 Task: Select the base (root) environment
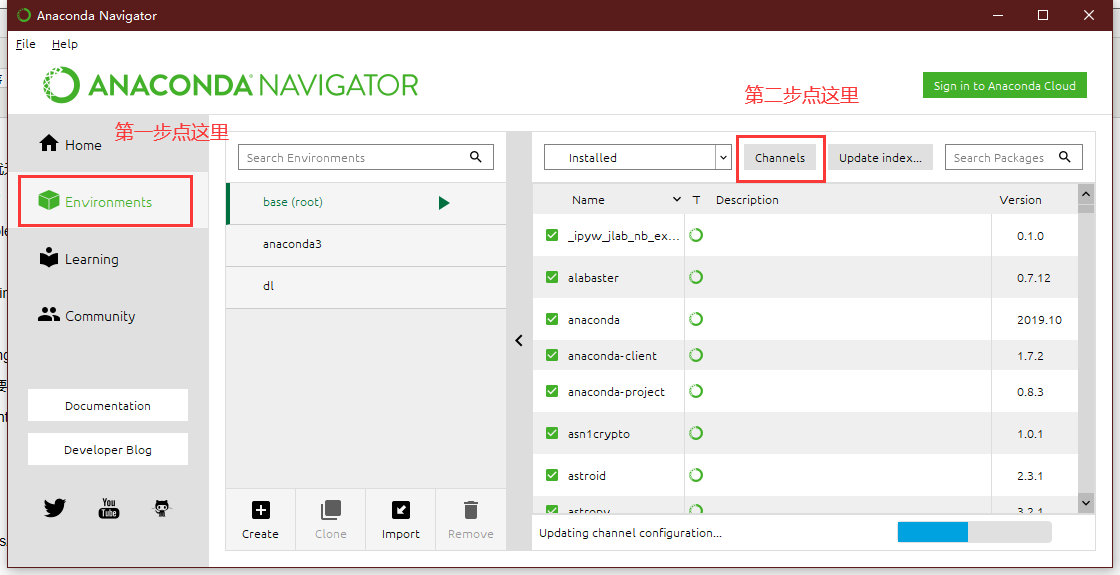(366, 203)
